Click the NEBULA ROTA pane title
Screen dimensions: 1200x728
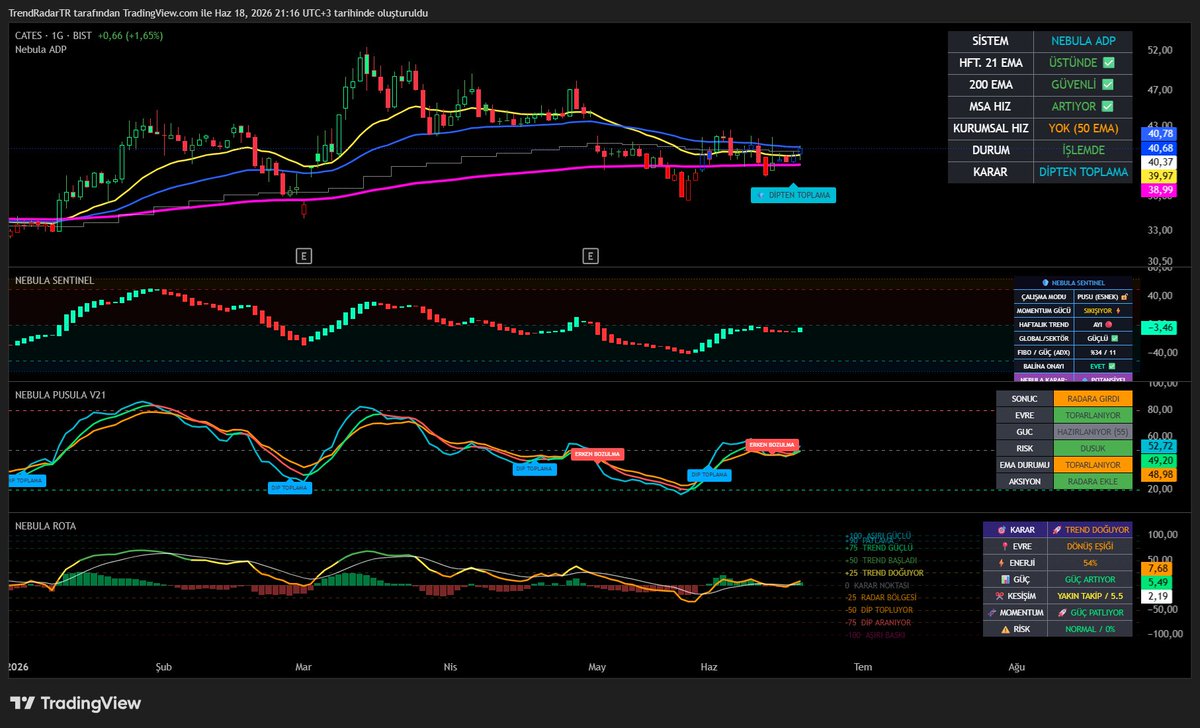click(x=45, y=526)
